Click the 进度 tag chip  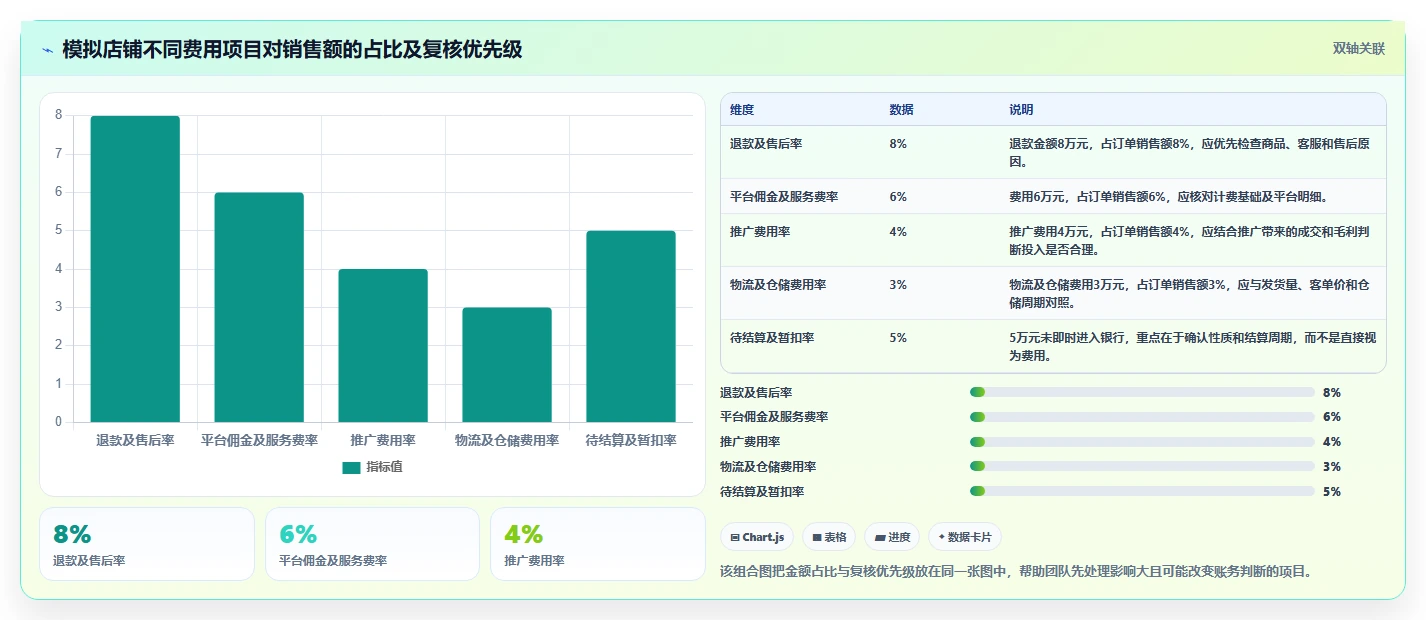pos(892,537)
